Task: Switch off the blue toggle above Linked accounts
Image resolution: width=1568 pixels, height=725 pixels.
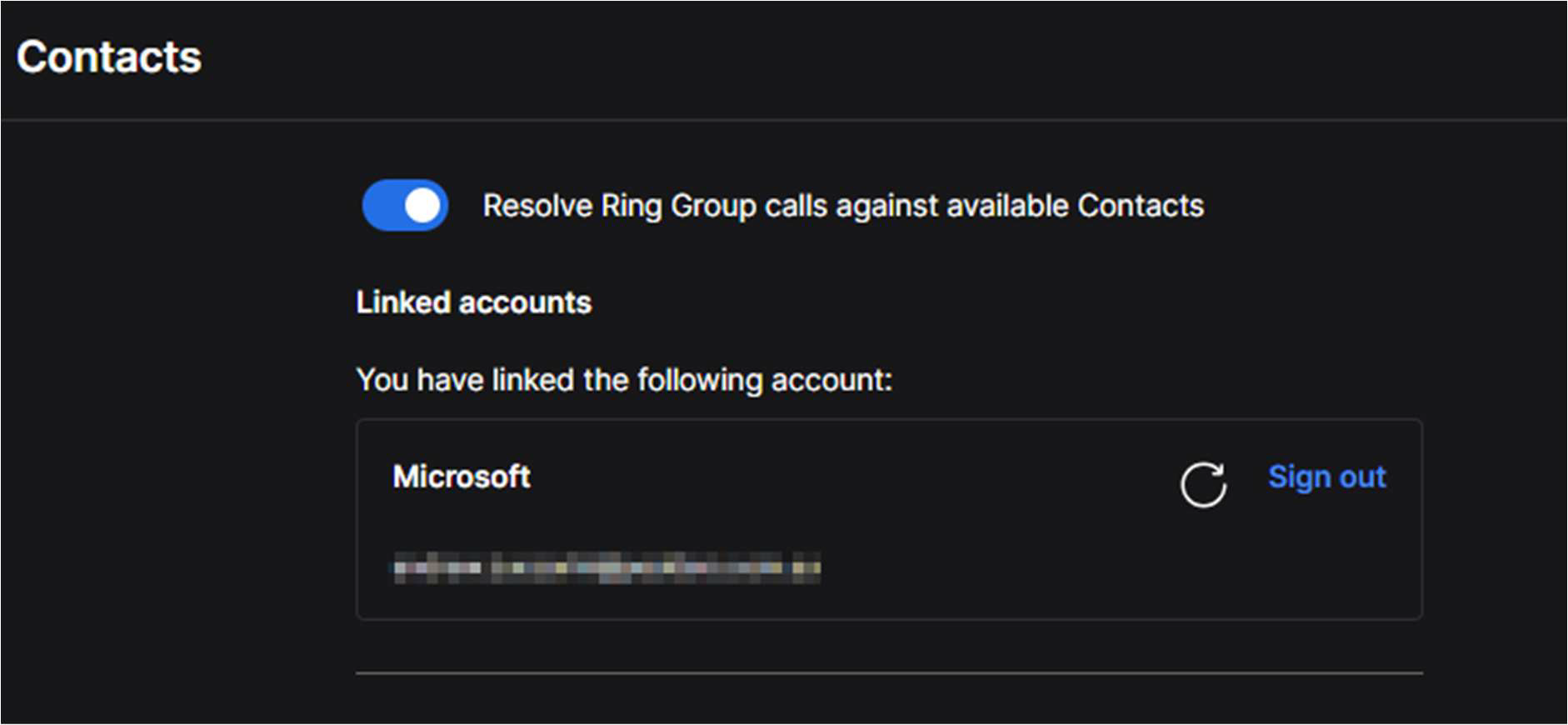Action: [x=405, y=205]
